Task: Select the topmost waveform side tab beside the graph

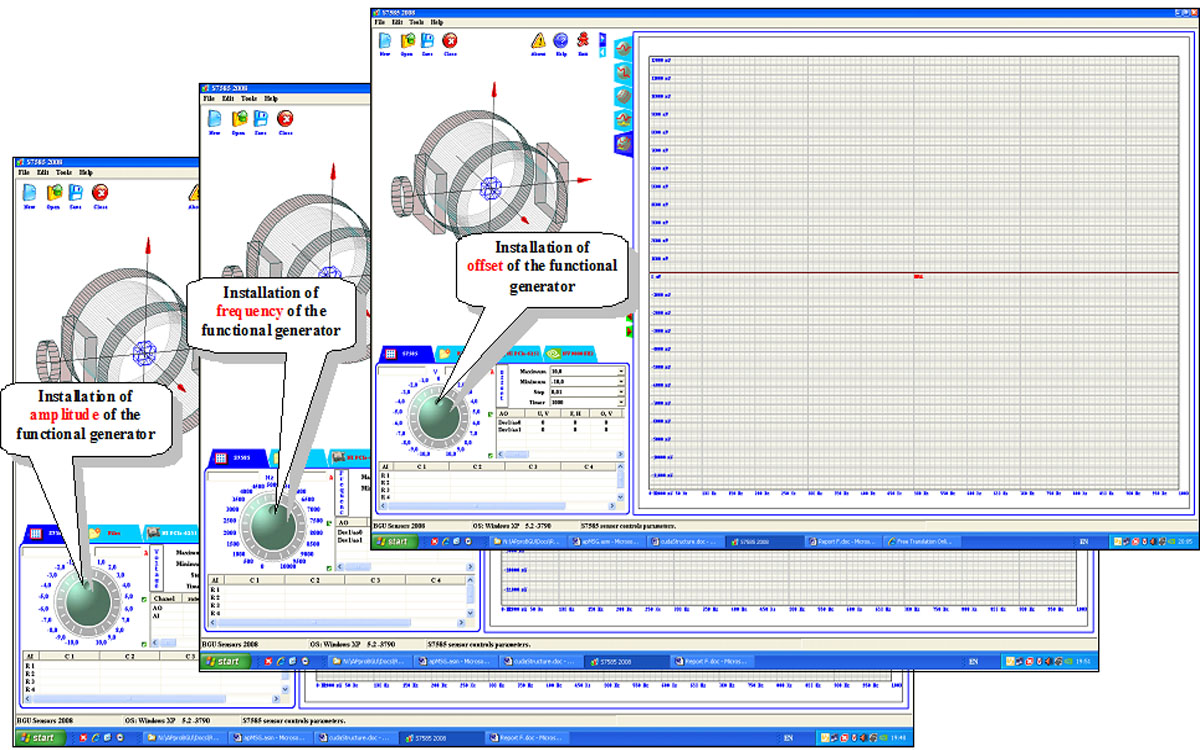Action: click(x=621, y=47)
